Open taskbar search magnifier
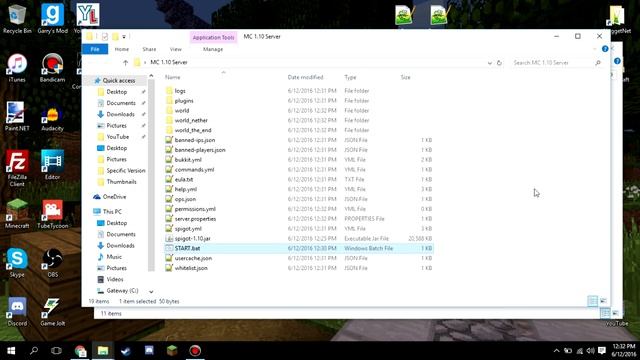Image resolution: width=640 pixels, height=360 pixels. pyautogui.click(x=34, y=351)
